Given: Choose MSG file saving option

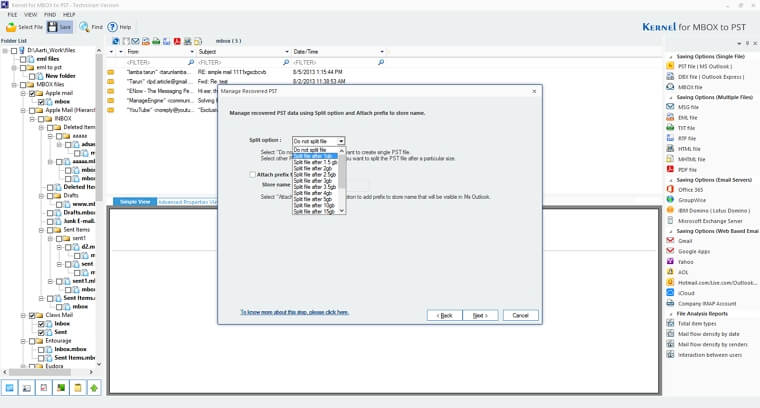Looking at the screenshot, I should coord(688,107).
